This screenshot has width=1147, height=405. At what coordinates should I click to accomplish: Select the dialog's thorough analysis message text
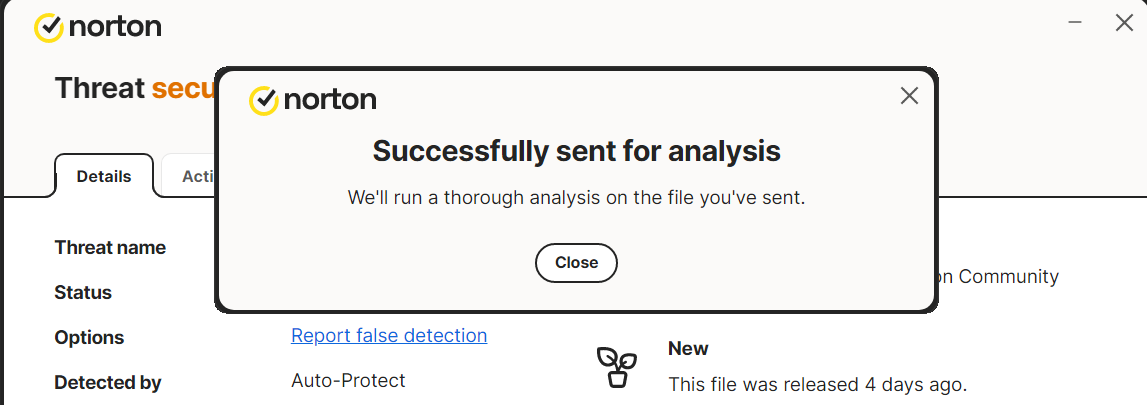point(576,198)
